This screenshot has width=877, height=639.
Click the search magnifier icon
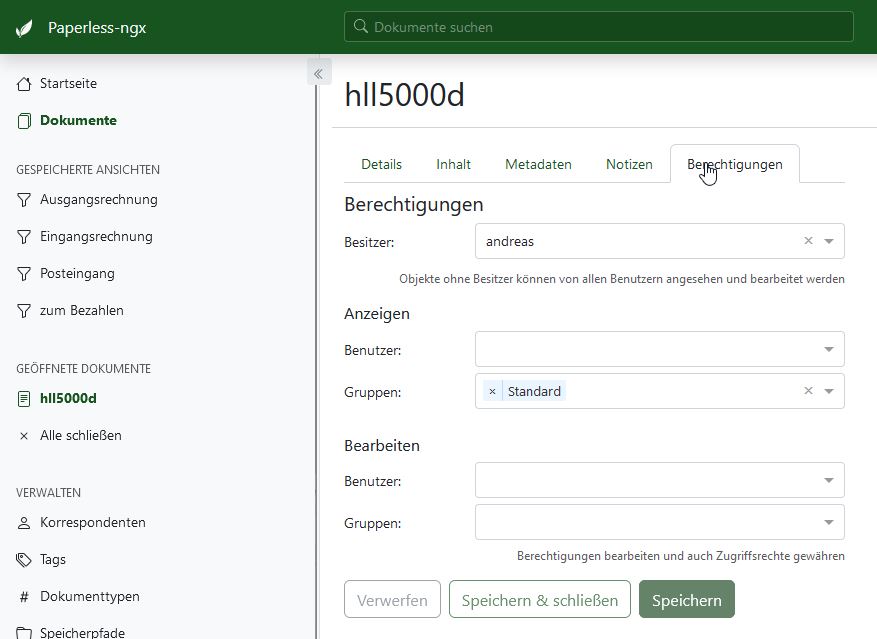[361, 26]
